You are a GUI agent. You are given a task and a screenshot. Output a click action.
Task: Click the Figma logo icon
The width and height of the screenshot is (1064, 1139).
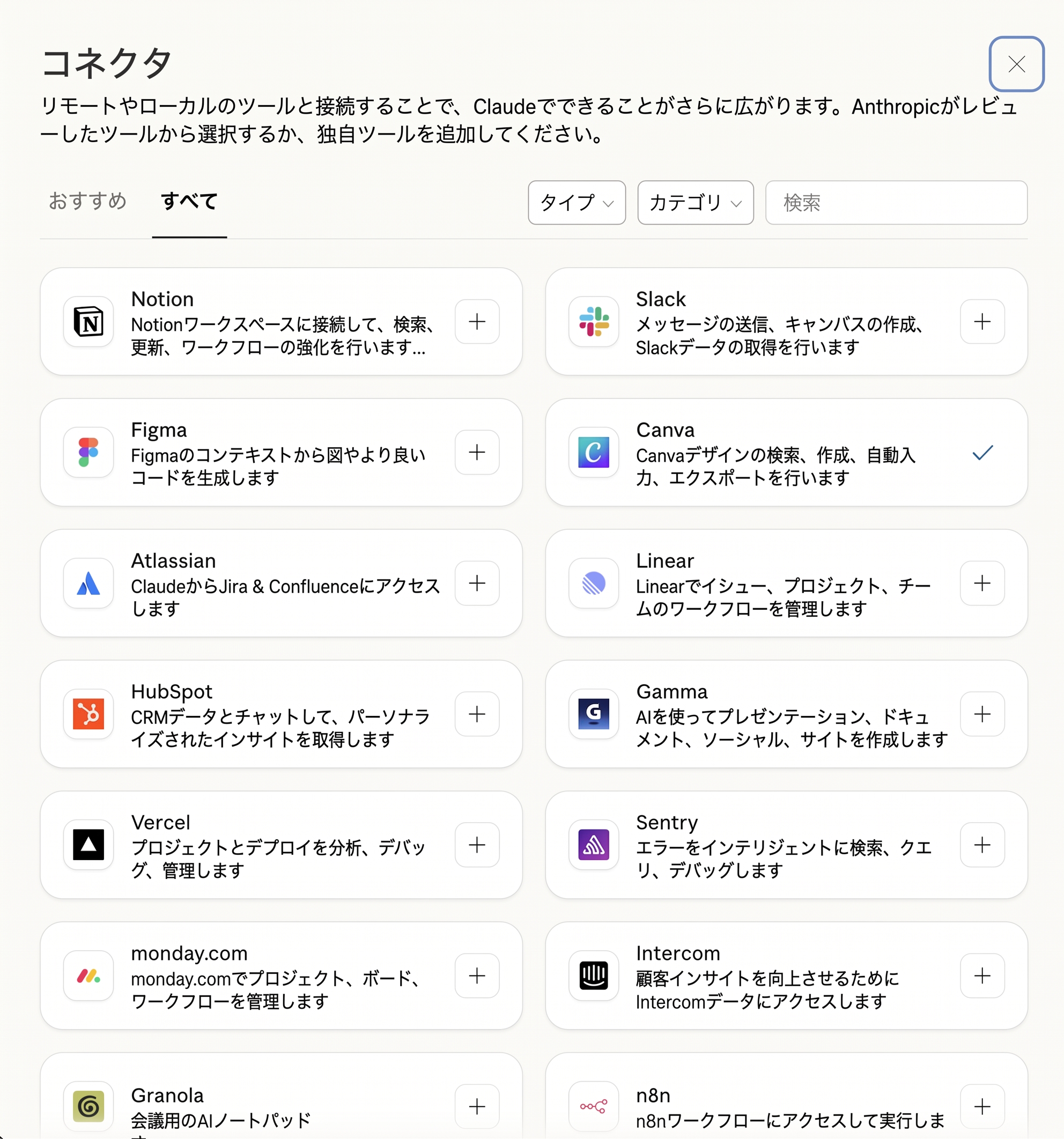point(88,453)
